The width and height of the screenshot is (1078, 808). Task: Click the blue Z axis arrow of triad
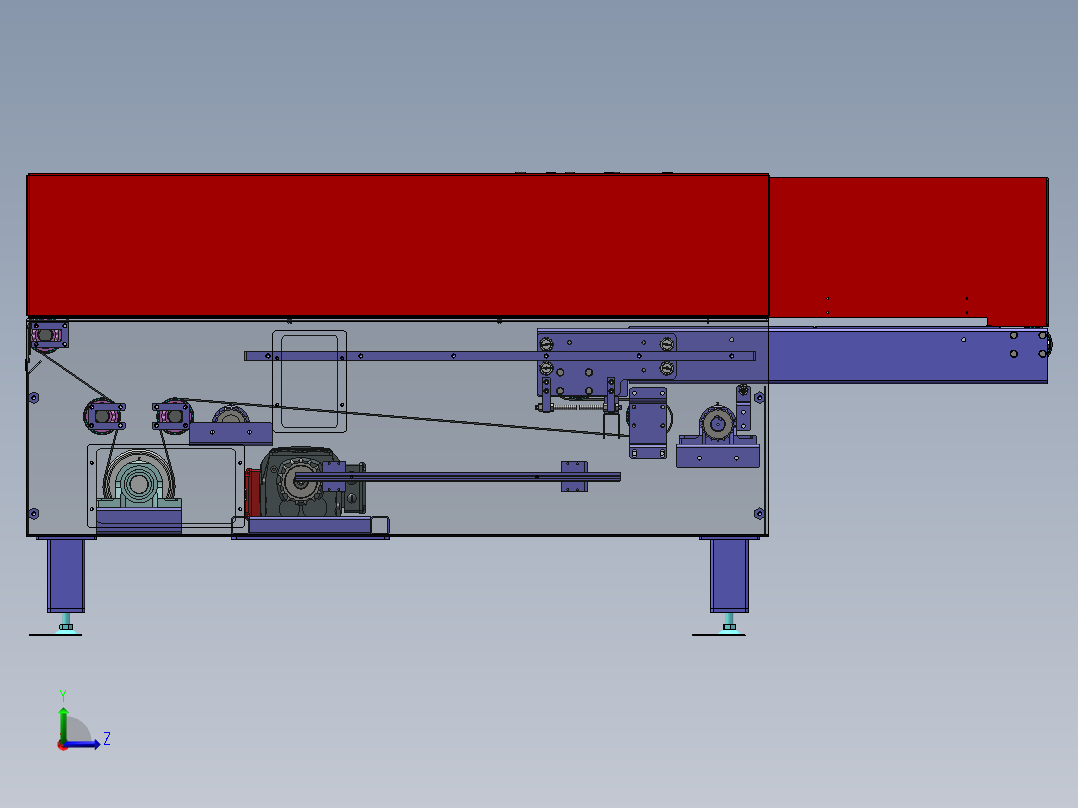tap(84, 744)
